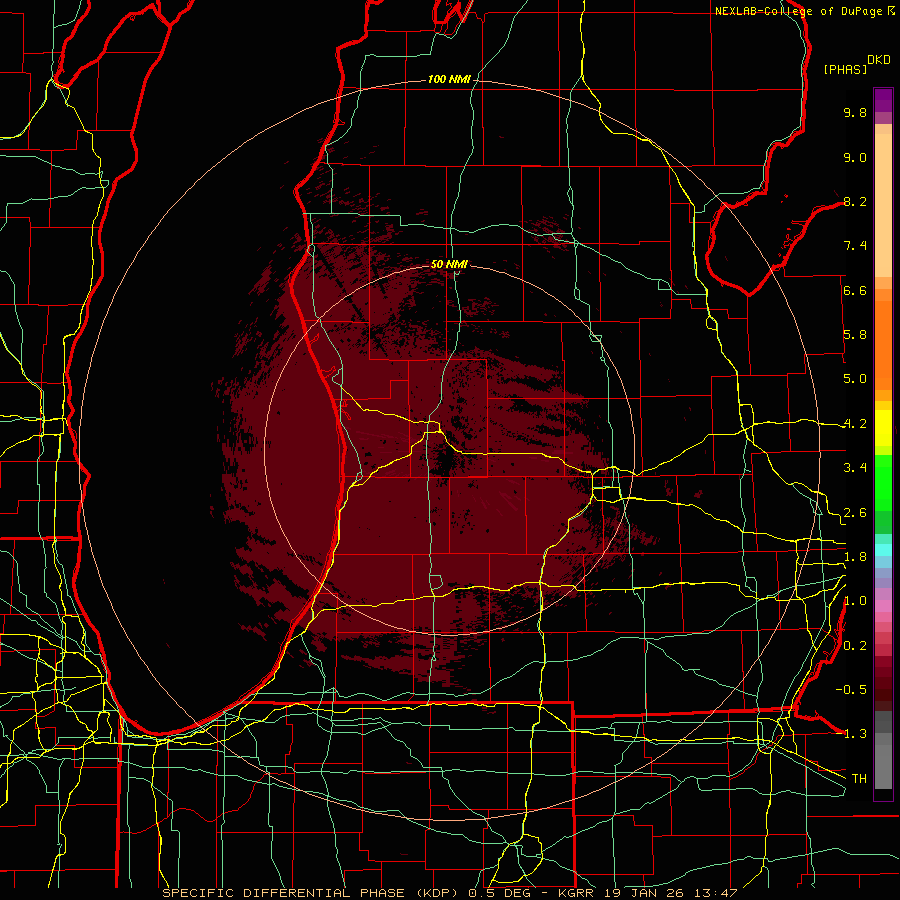This screenshot has height=900, width=900.
Task: Select the 5.8 value on the scale
Action: point(855,335)
